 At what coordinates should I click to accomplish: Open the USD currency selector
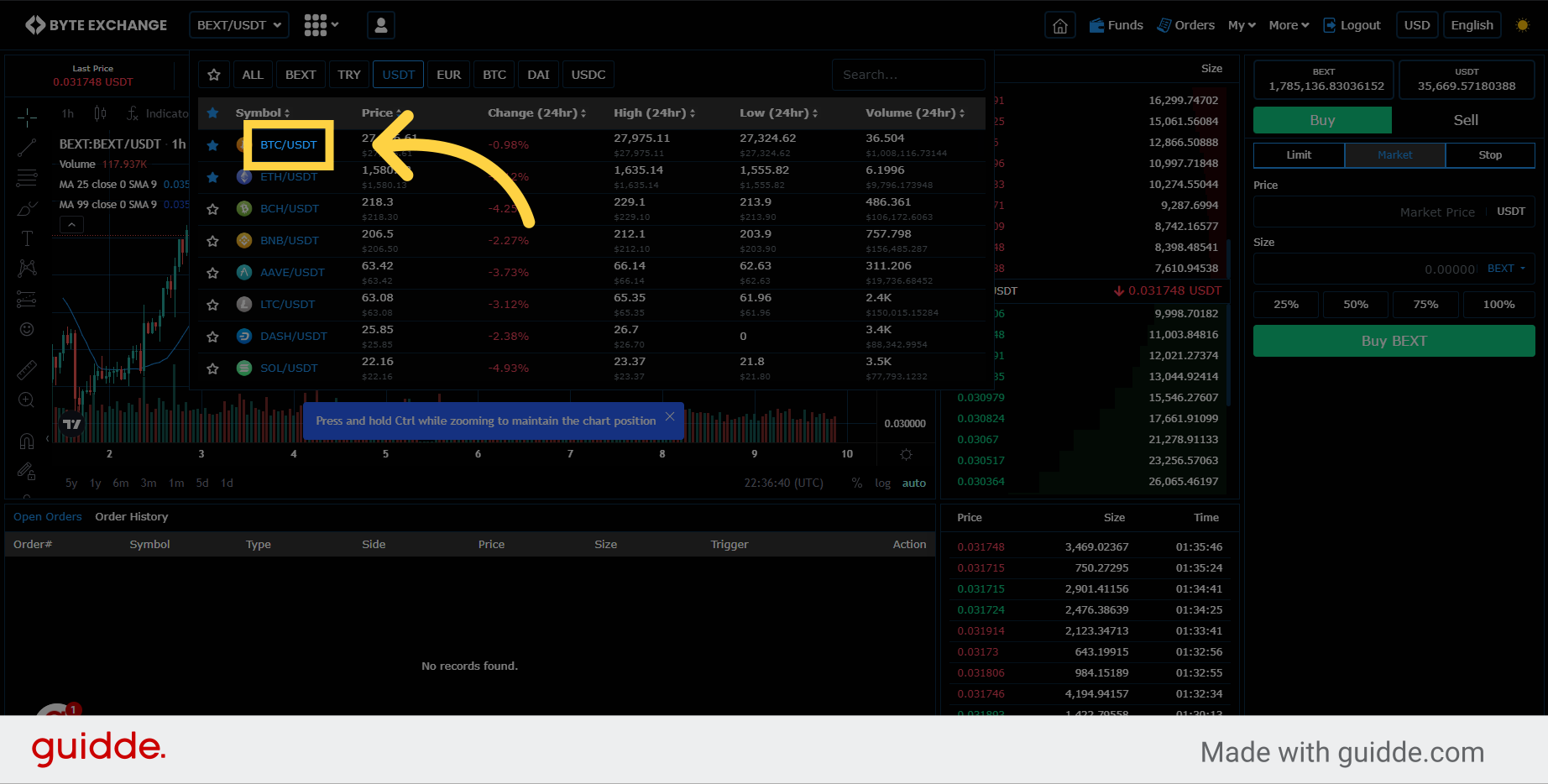click(1417, 25)
